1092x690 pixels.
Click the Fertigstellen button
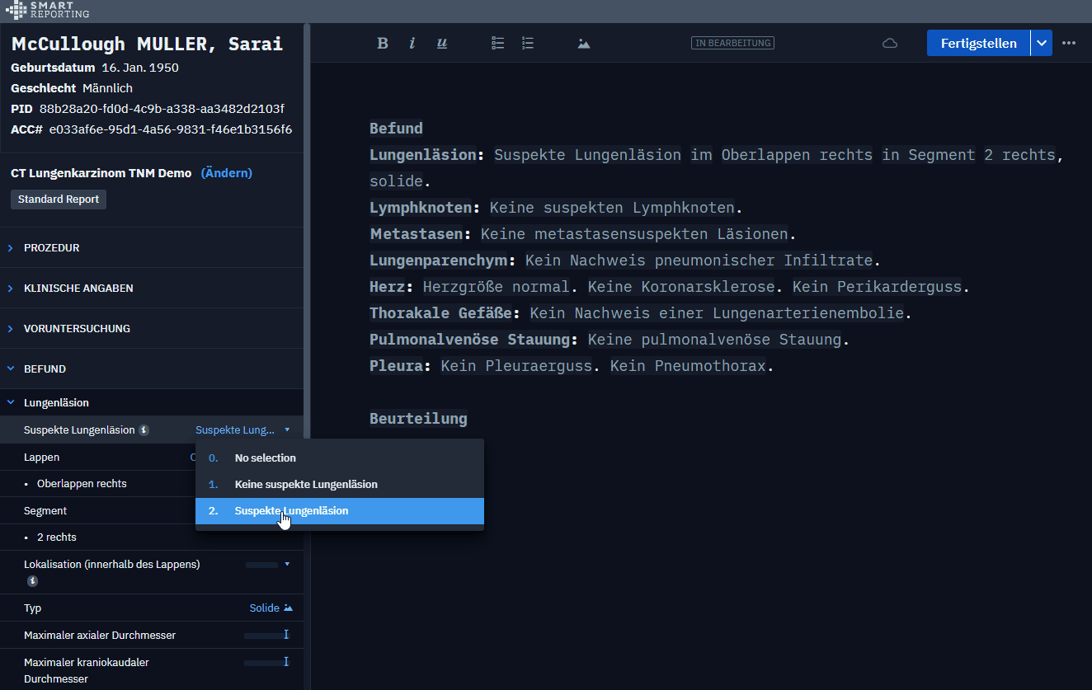(978, 43)
